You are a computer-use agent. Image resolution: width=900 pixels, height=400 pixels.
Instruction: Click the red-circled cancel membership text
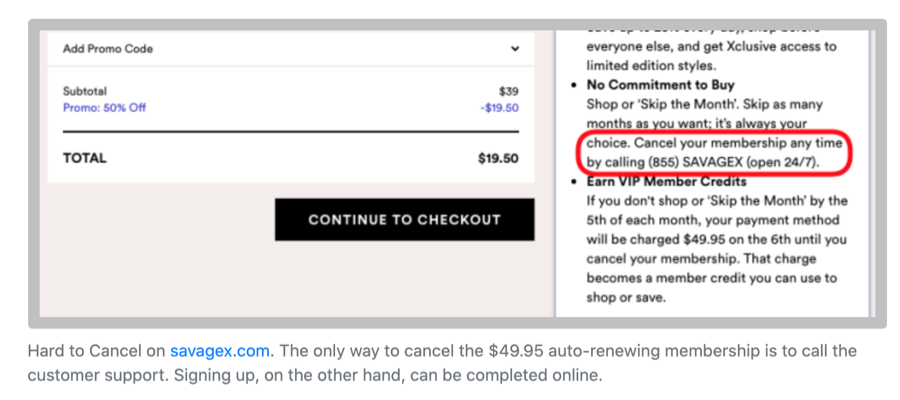[x=716, y=153]
